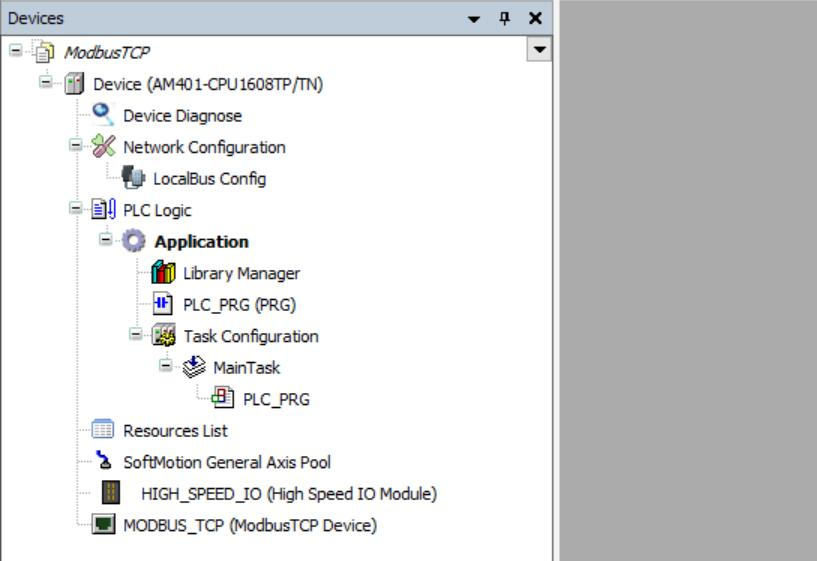Click the HIGH_SPEED_IO module icon
Viewport: 817px width, 561px height.
pos(113,494)
